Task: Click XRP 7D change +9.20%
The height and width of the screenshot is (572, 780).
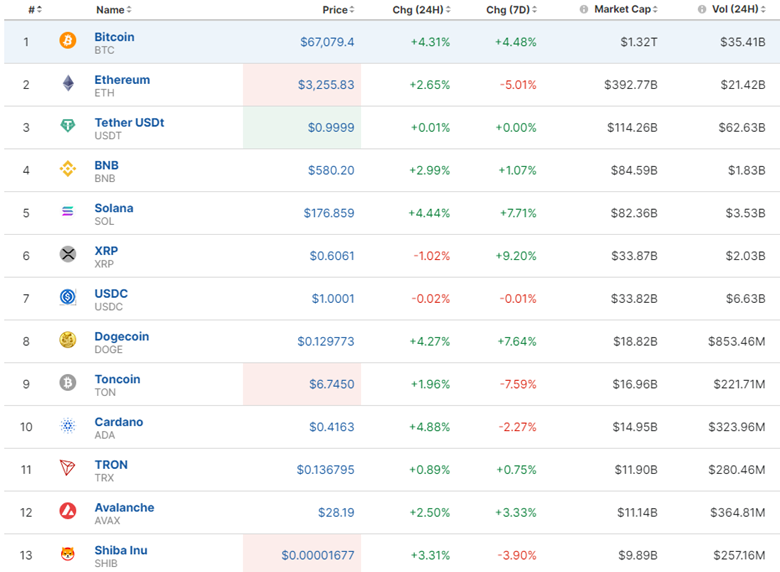Action: (x=516, y=256)
